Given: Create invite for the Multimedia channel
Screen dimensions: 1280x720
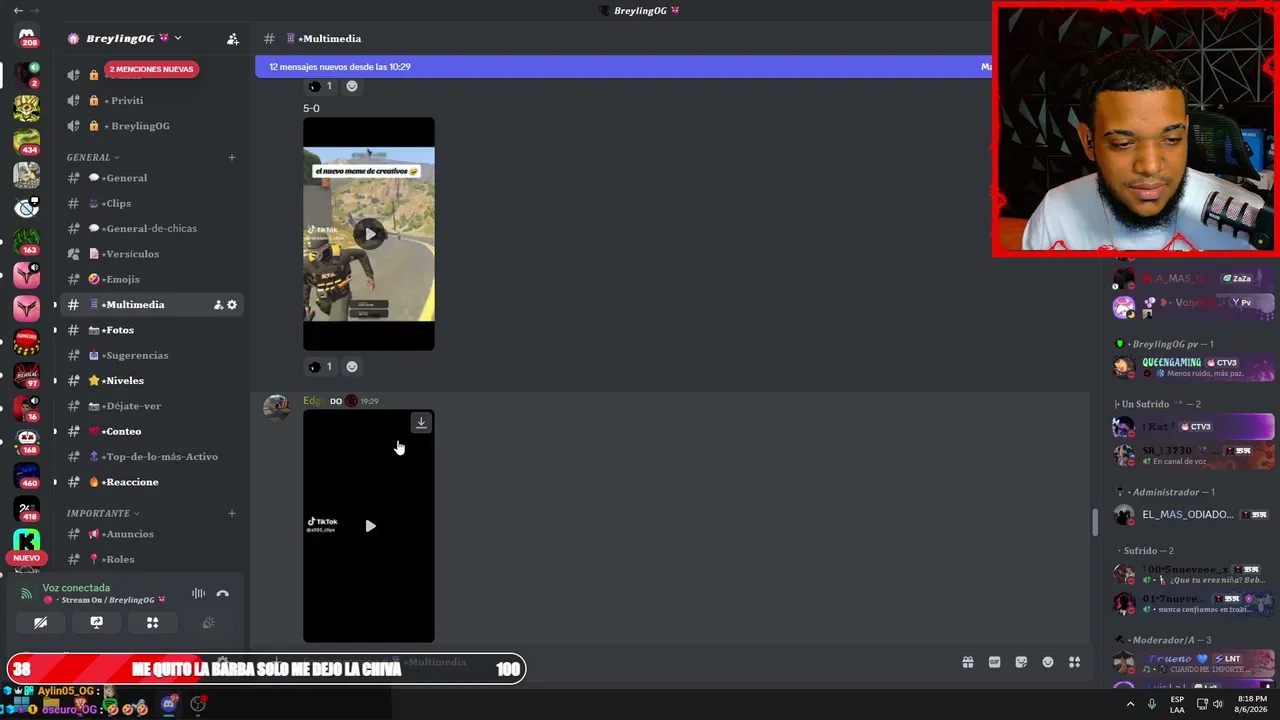Looking at the screenshot, I should pyautogui.click(x=218, y=305).
